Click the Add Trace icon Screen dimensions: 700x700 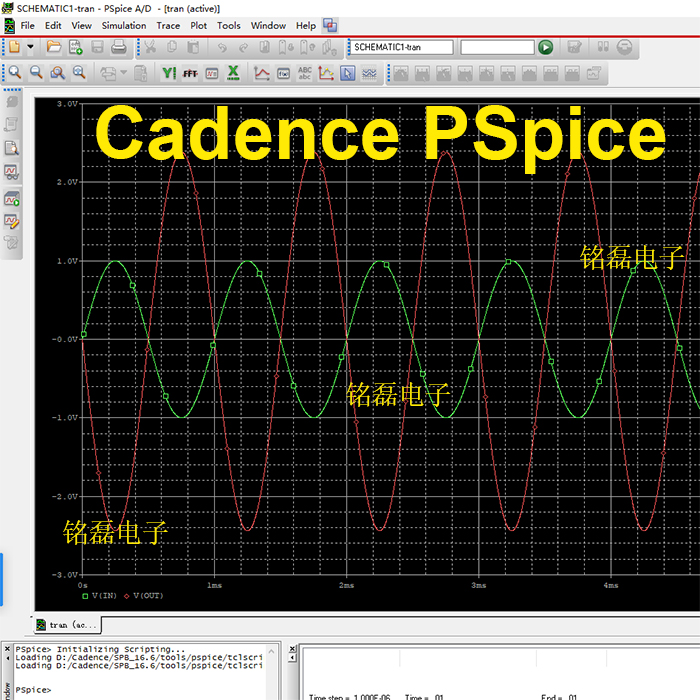click(x=262, y=73)
